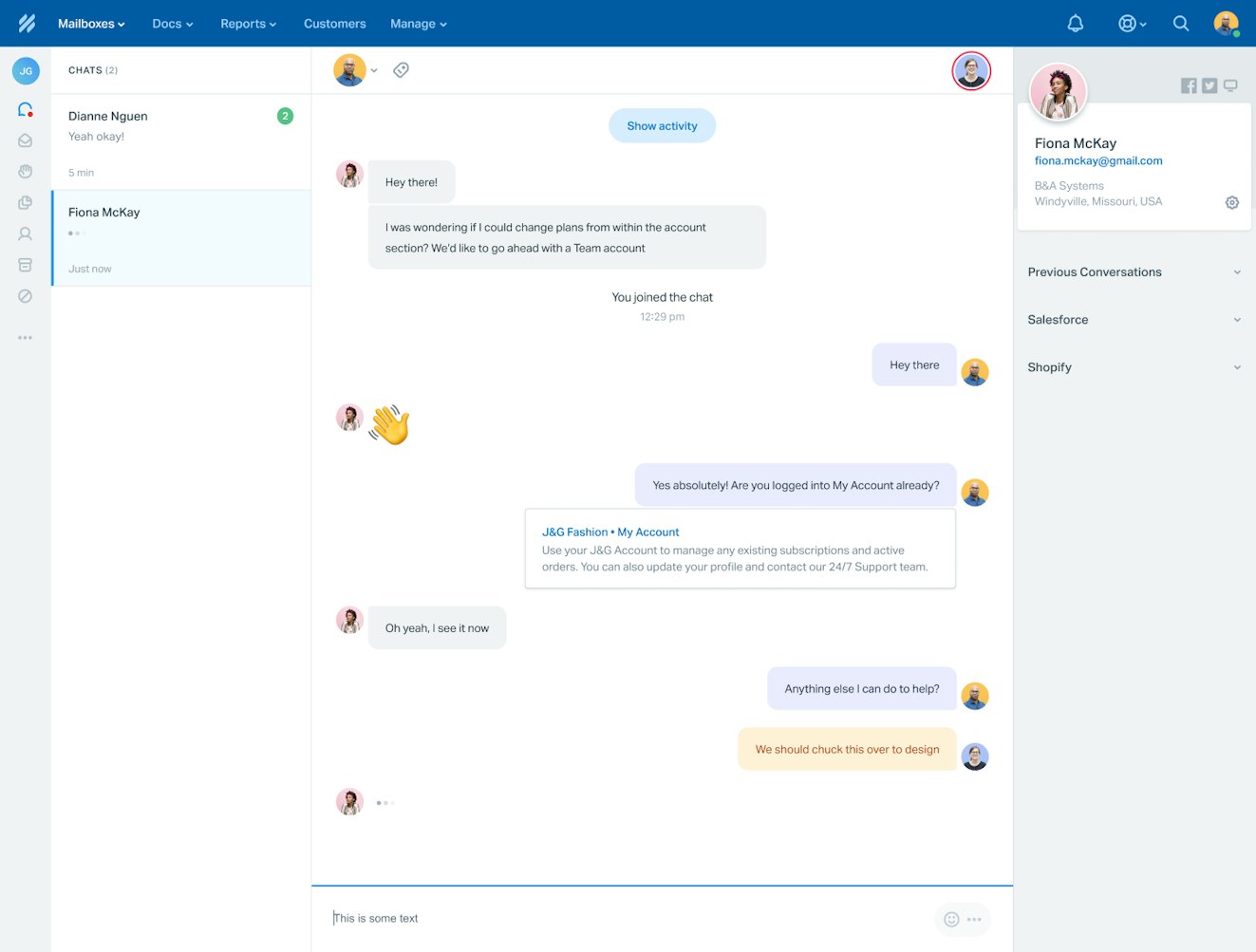
Task: Open the Facebook profile icon
Action: [x=1188, y=86]
